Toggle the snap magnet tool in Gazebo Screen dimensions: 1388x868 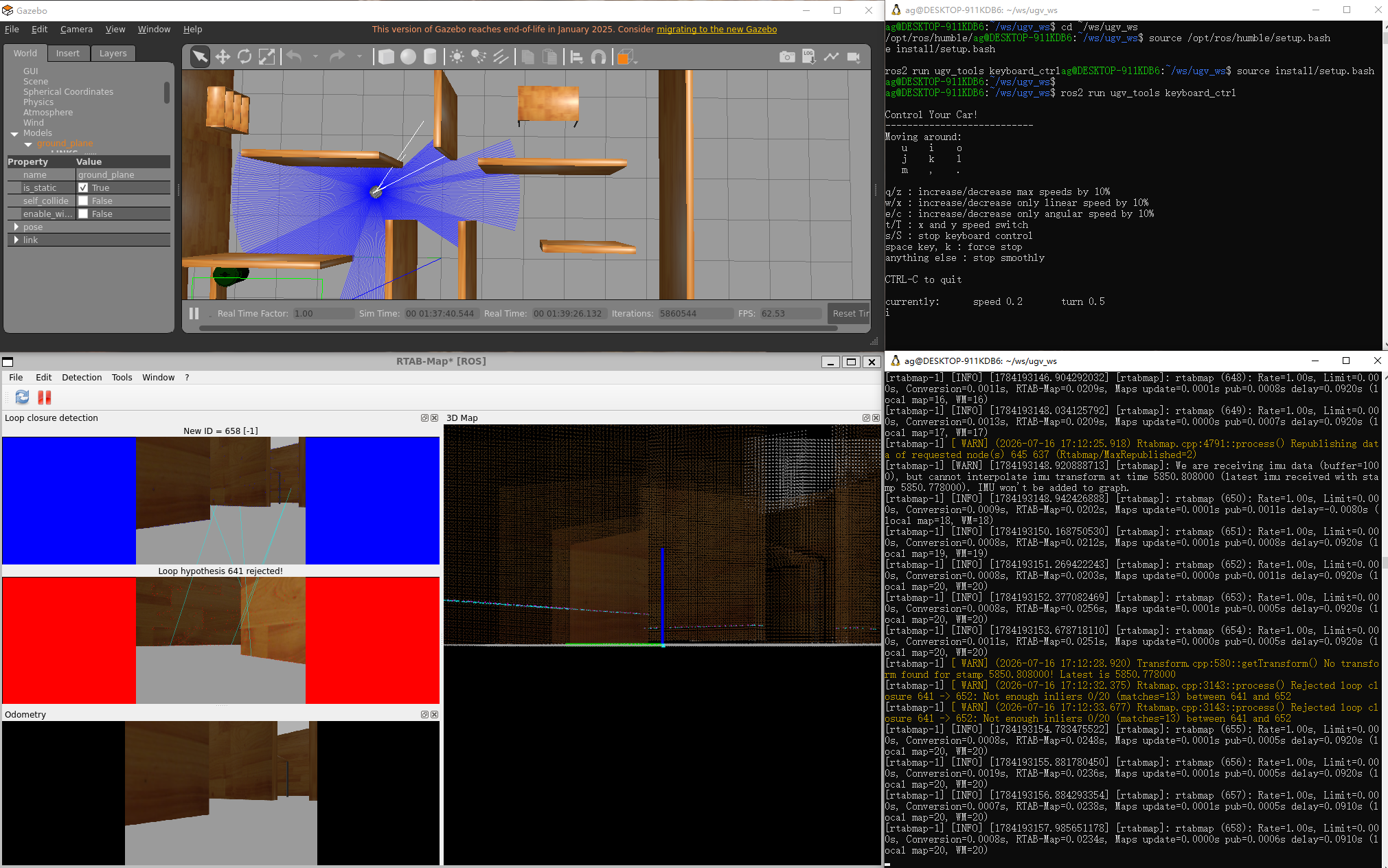(x=598, y=57)
